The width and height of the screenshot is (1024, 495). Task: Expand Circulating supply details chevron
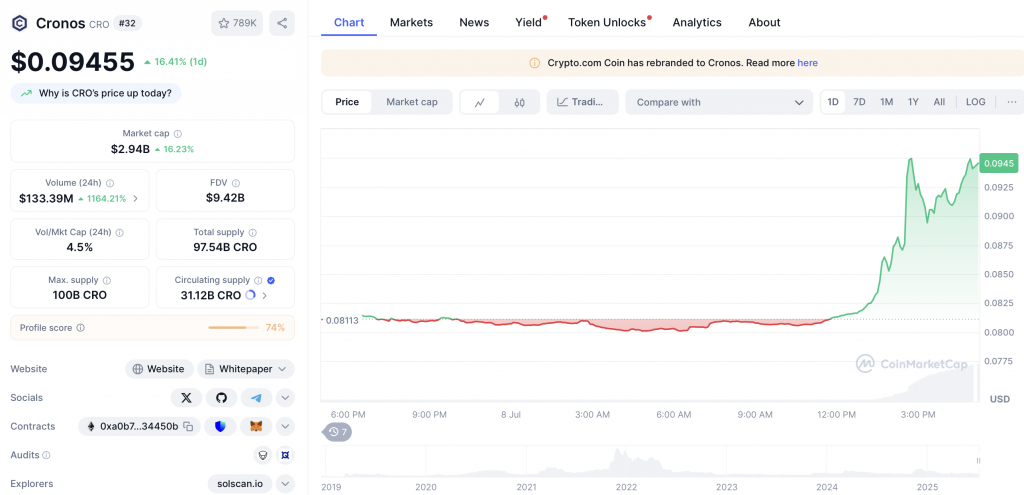264,295
